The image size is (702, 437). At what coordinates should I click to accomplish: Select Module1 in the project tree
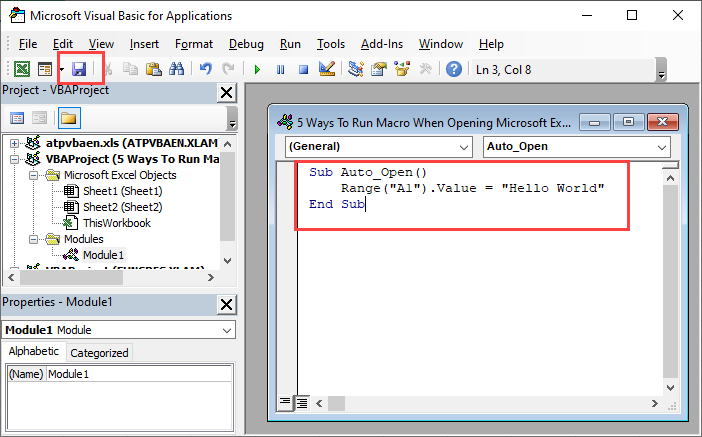[103, 255]
